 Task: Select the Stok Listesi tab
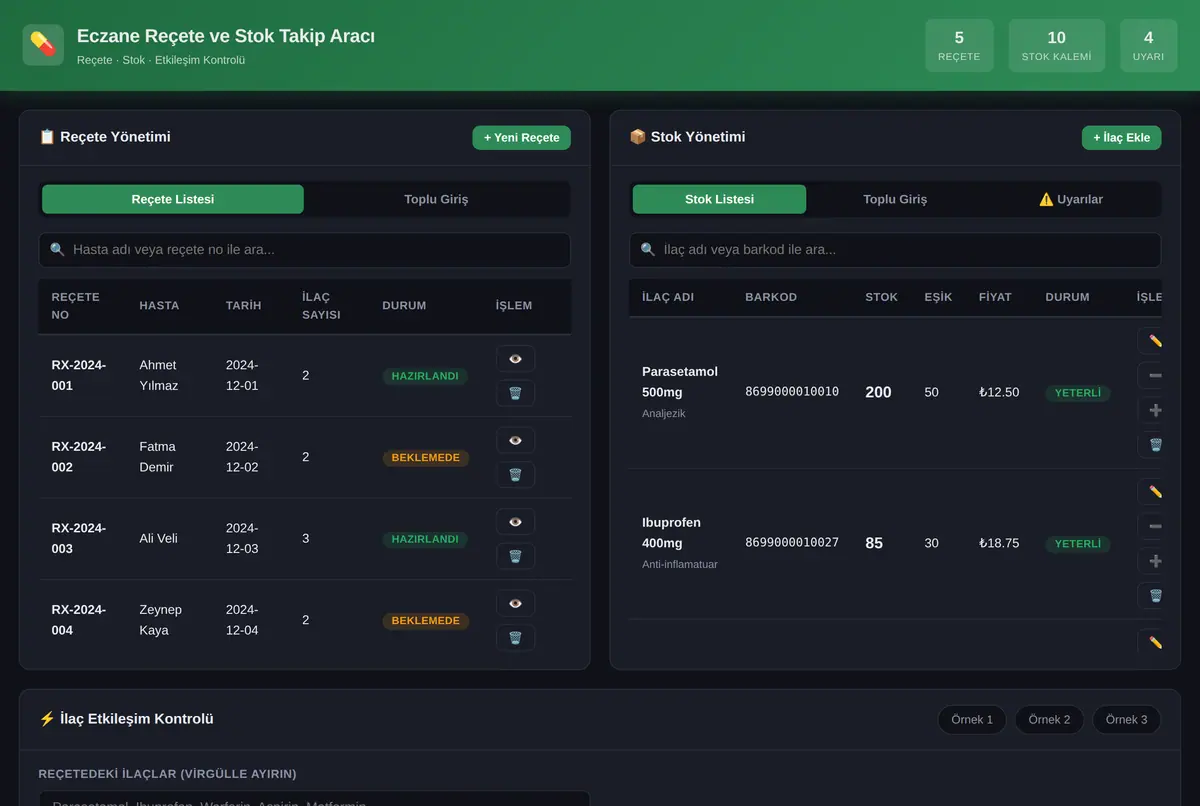pyautogui.click(x=719, y=199)
